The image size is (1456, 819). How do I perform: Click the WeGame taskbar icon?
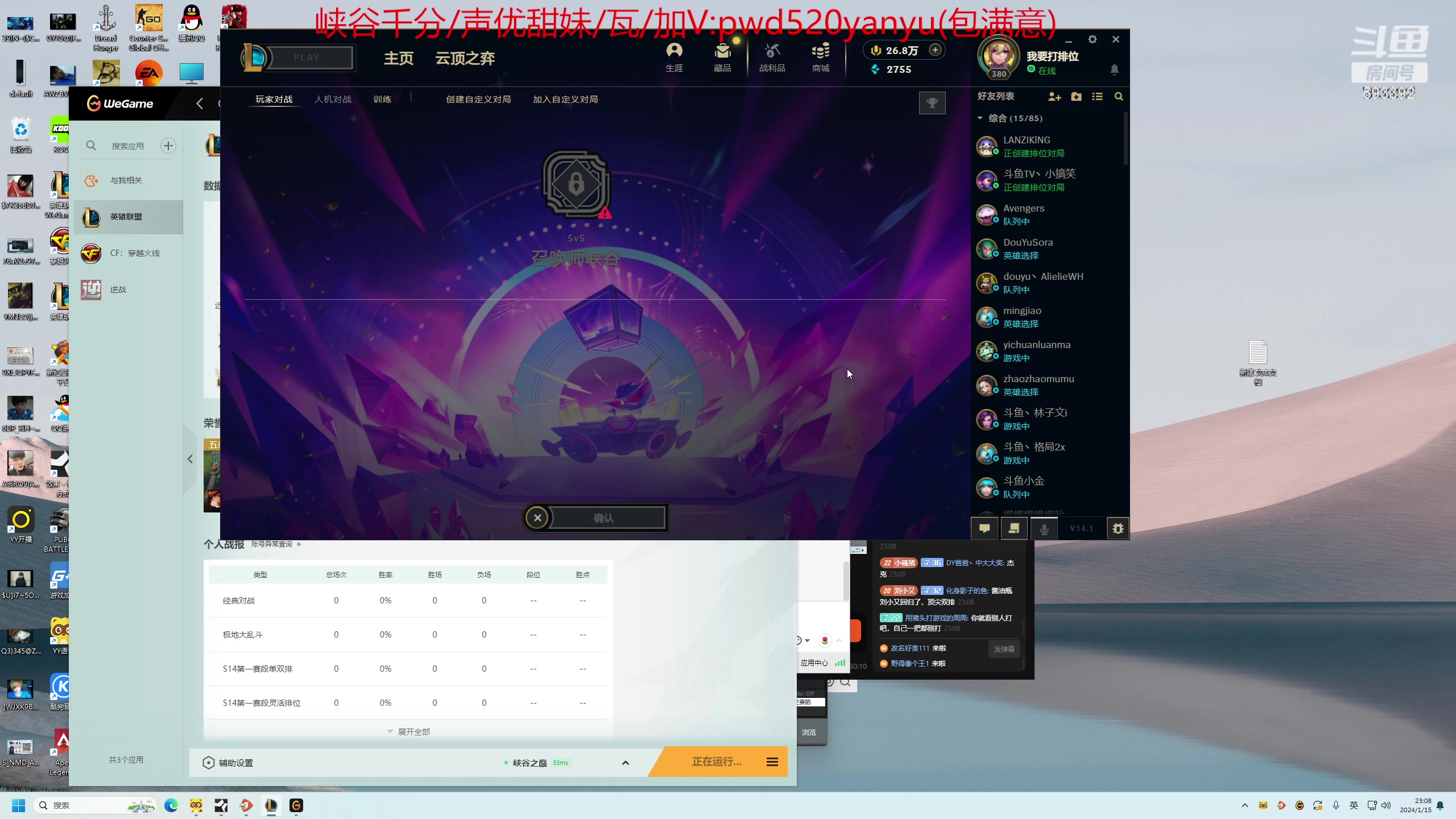pyautogui.click(x=296, y=805)
